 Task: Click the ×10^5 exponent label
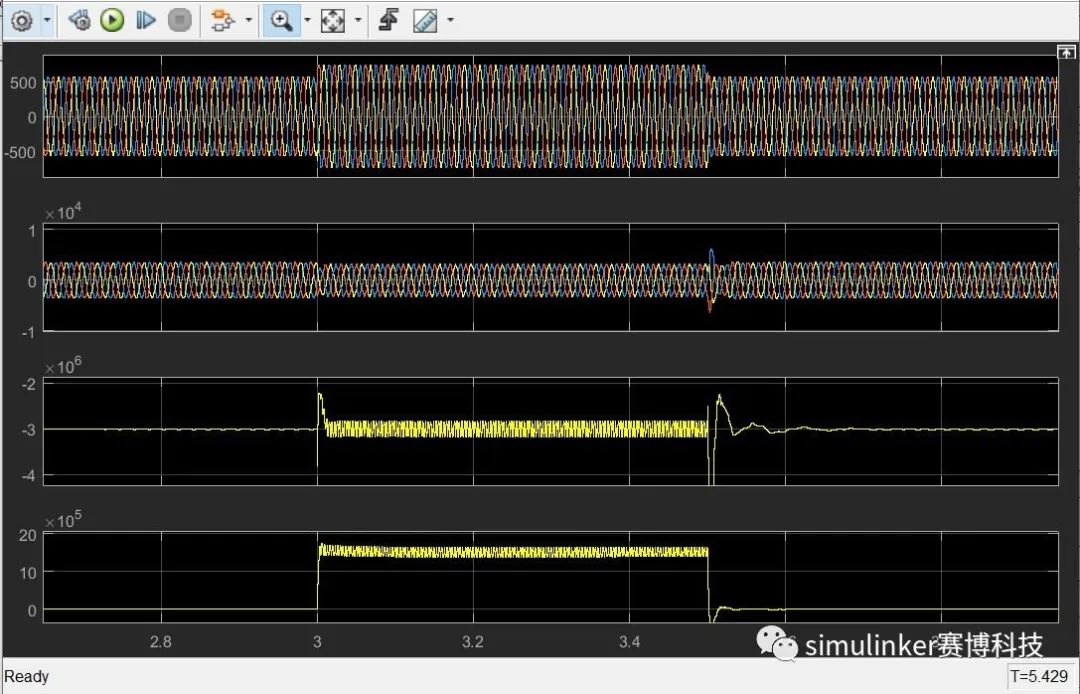point(63,521)
